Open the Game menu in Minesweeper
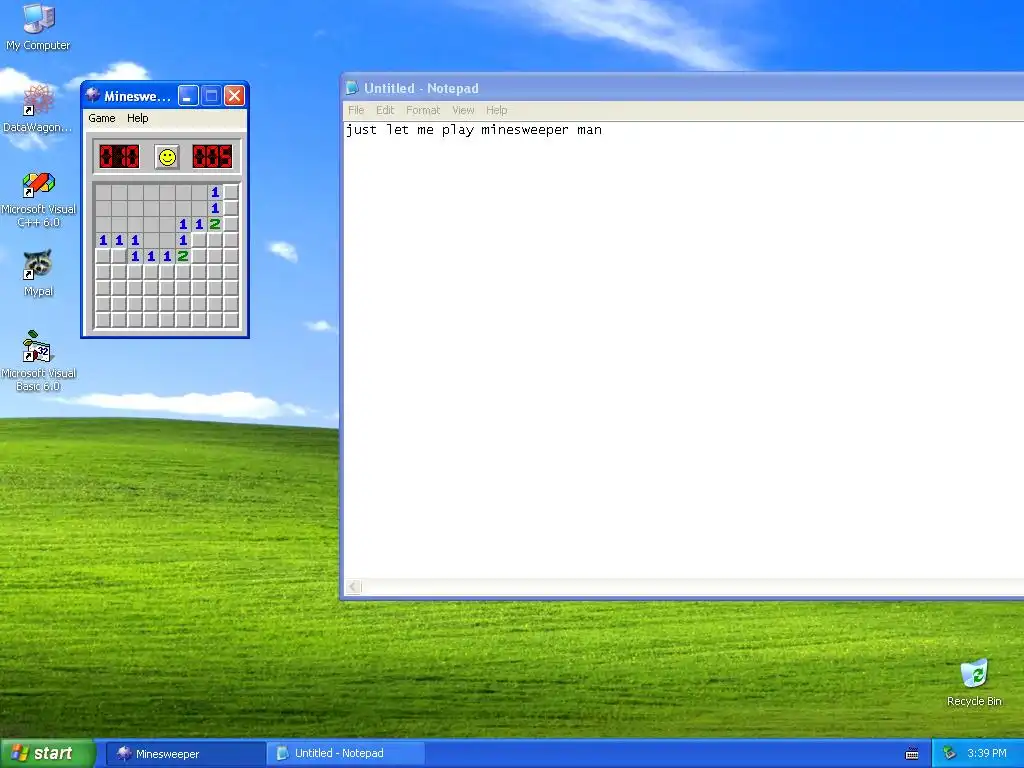 (102, 118)
